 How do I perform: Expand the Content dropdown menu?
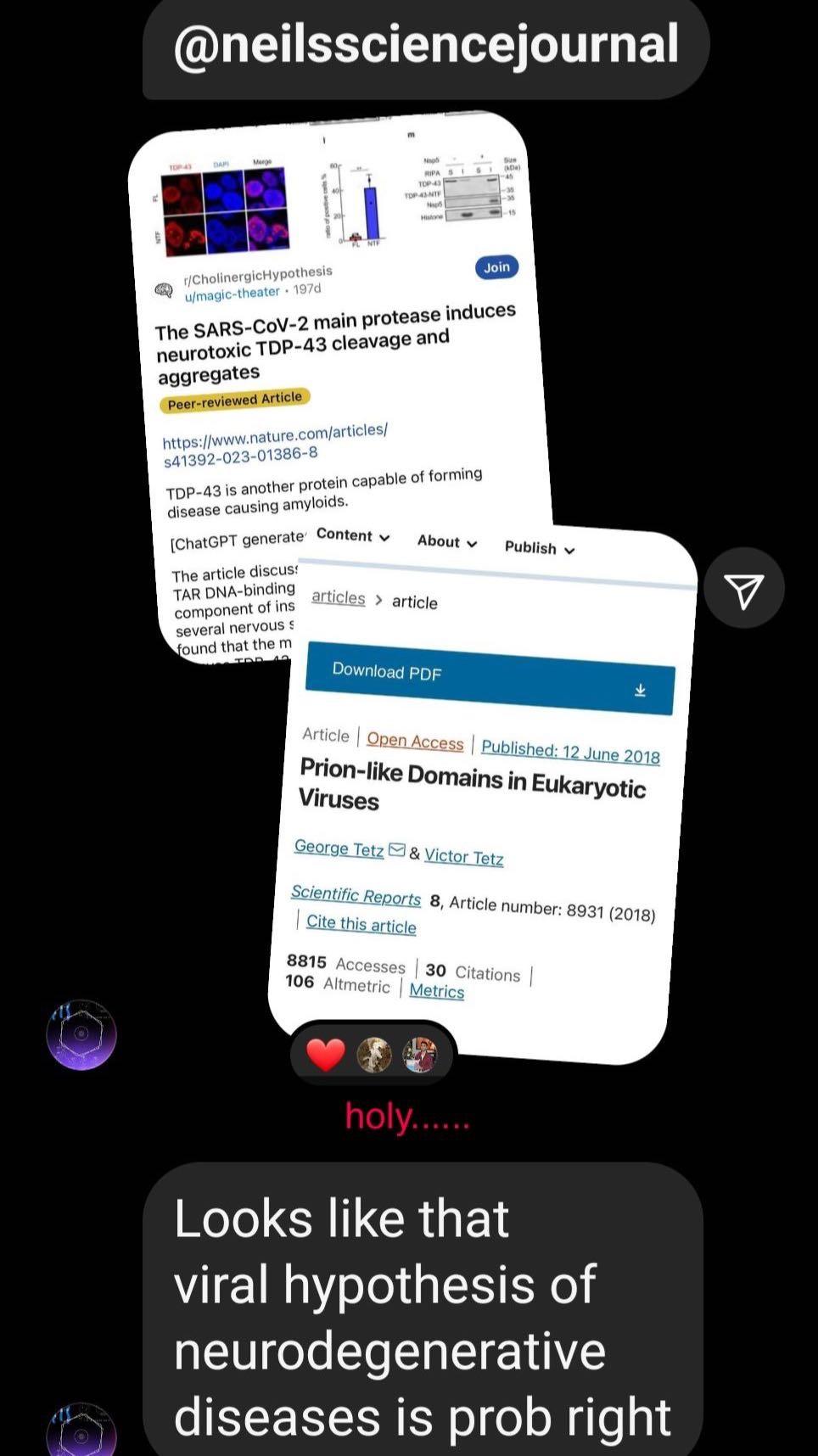353,535
